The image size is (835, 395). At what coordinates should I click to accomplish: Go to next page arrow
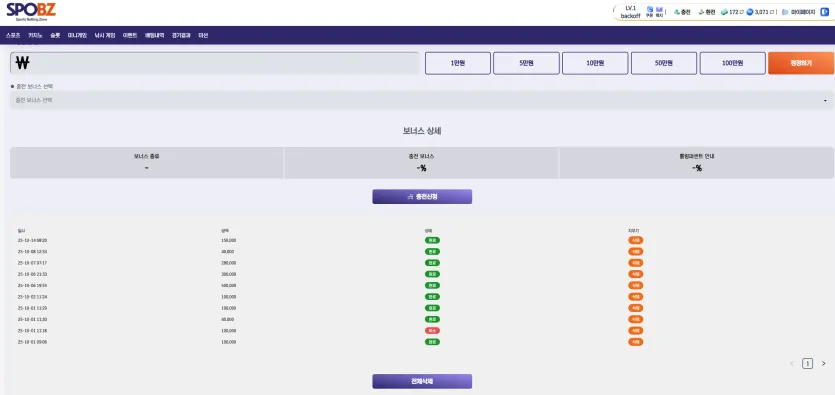tap(823, 364)
